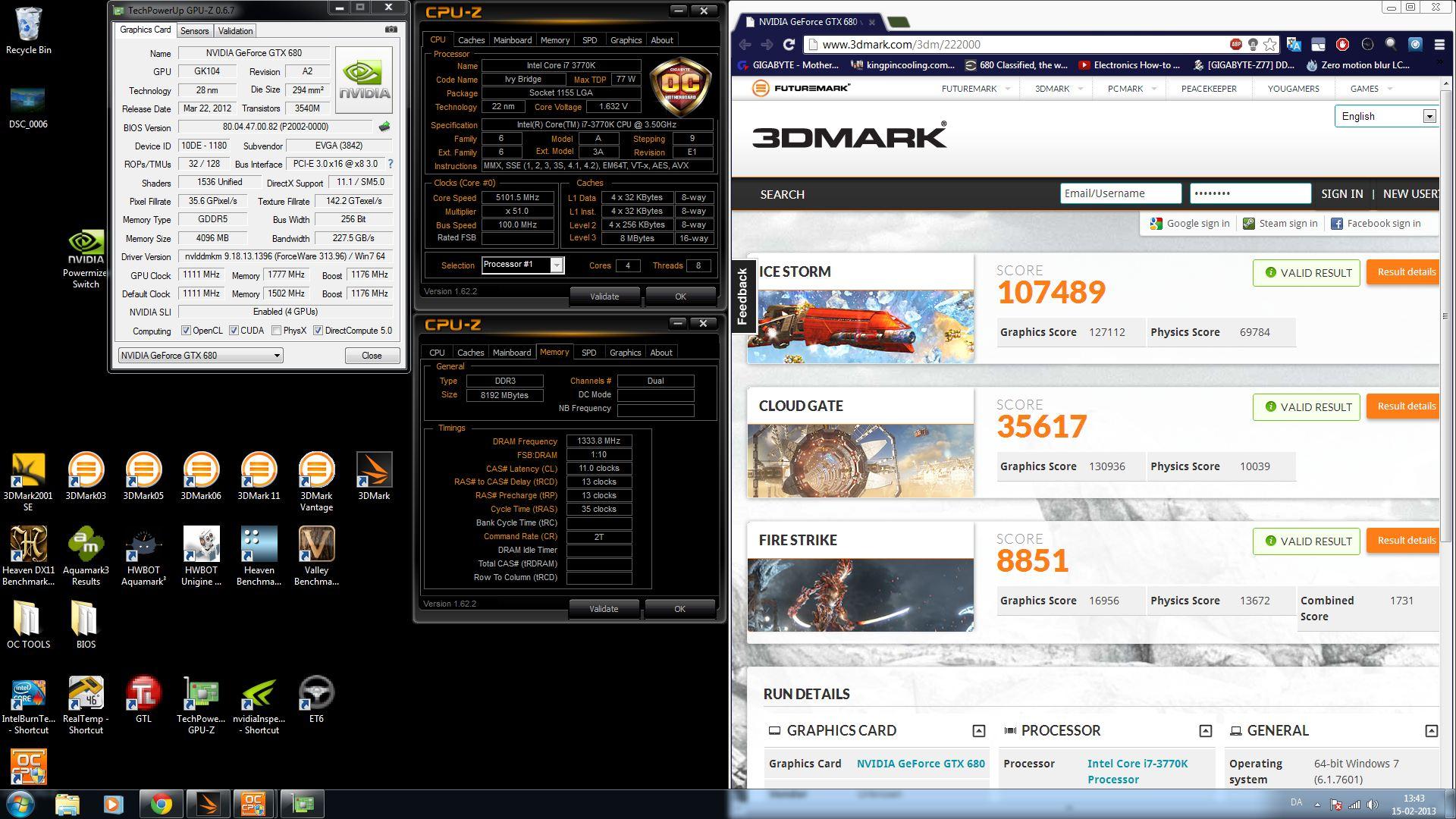Launch 3DMark05 desktop shortcut
The height and width of the screenshot is (819, 1456).
[143, 477]
